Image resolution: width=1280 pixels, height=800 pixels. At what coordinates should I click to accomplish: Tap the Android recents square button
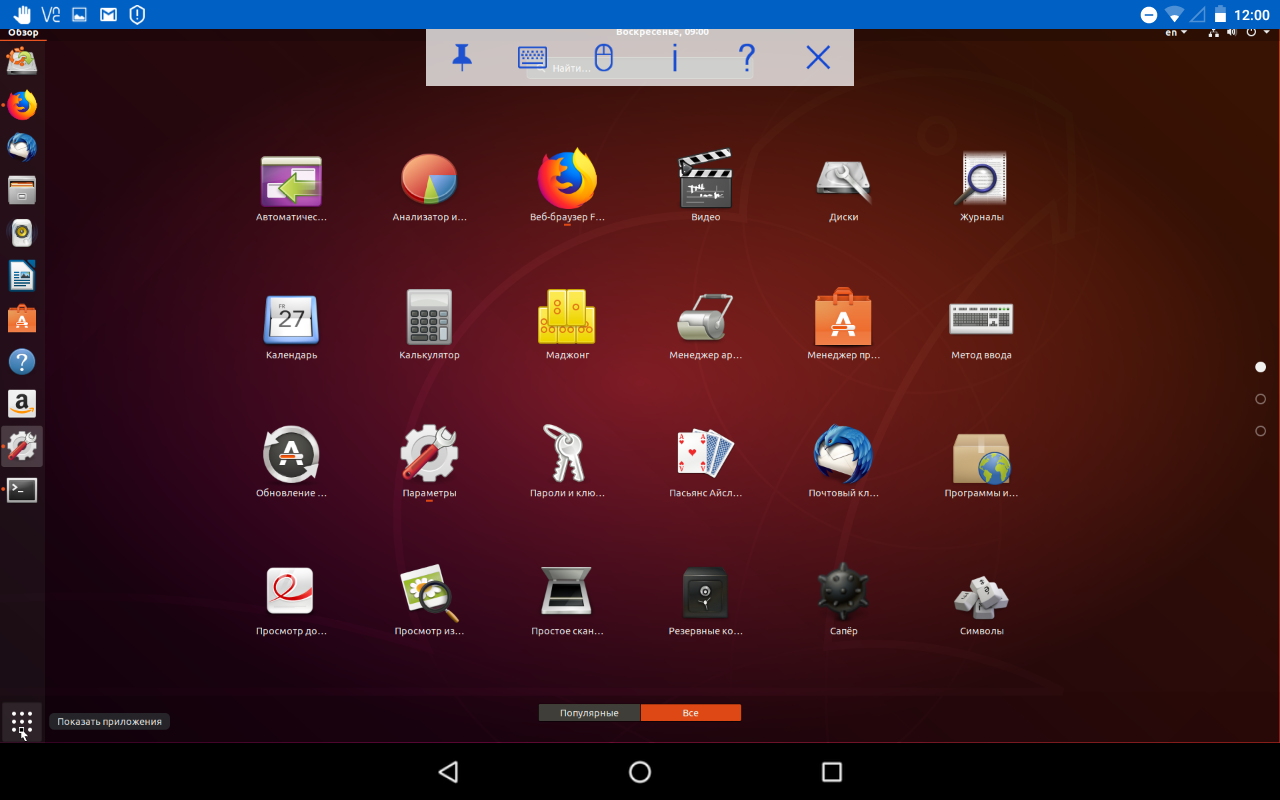click(832, 771)
